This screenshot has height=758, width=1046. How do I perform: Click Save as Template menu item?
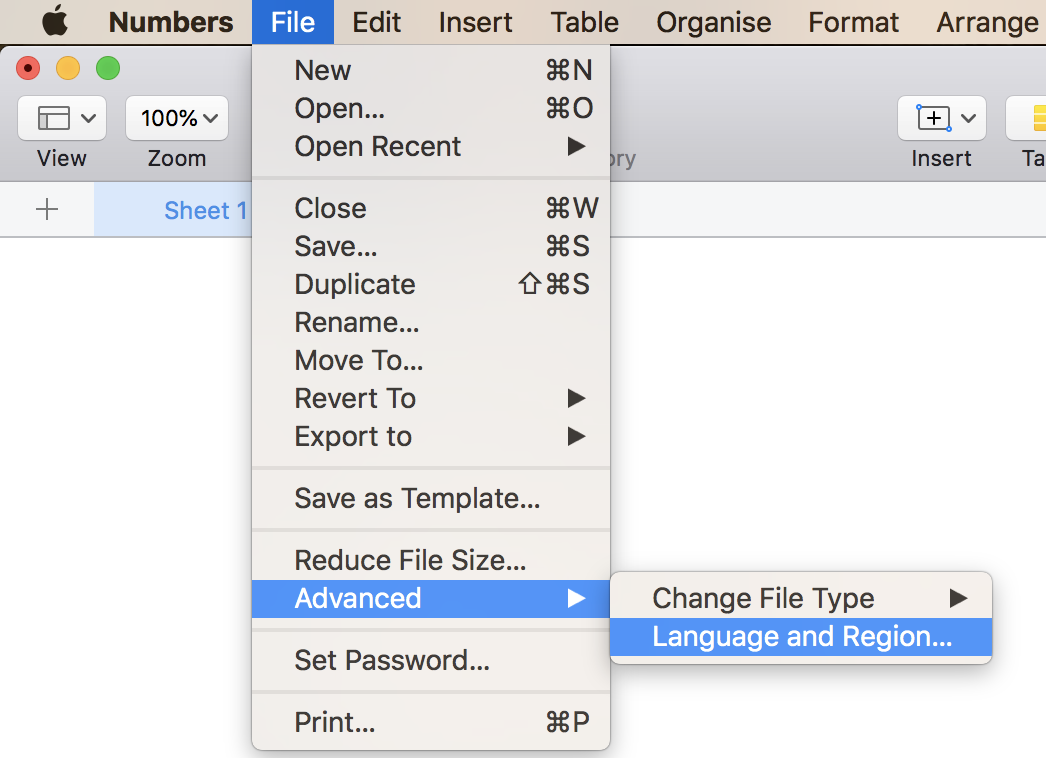(x=417, y=498)
